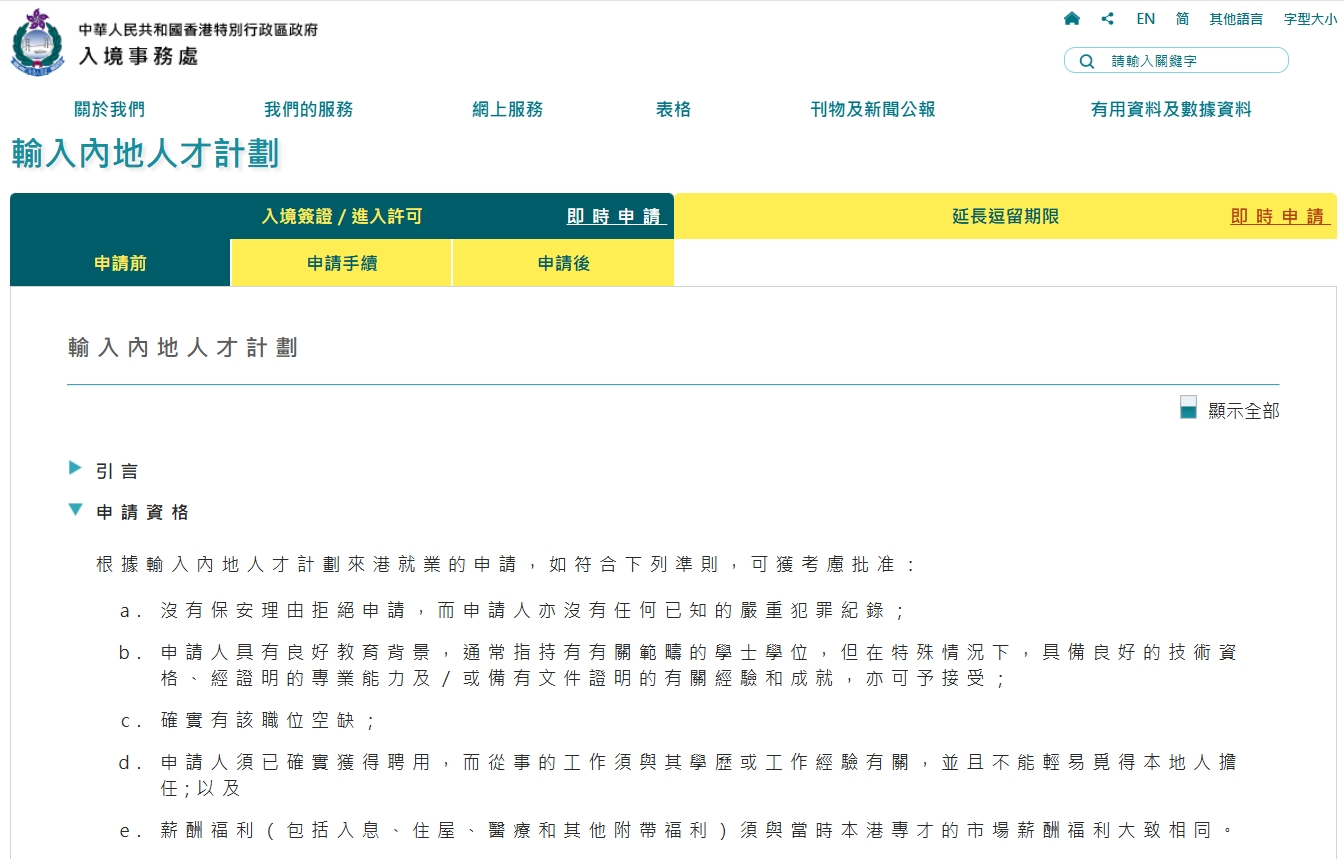1344x859 pixels.
Task: Click the 即時申請 link under 入境簽證/進入許可
Action: click(x=614, y=216)
